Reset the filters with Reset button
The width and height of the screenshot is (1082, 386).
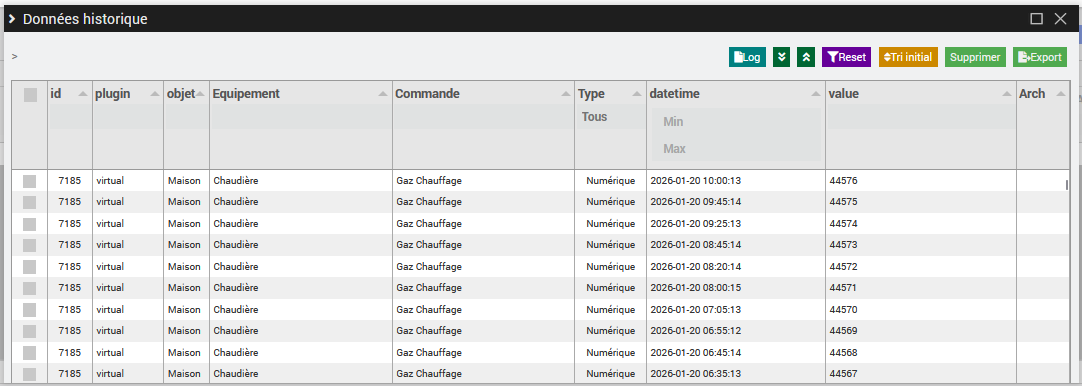click(847, 57)
